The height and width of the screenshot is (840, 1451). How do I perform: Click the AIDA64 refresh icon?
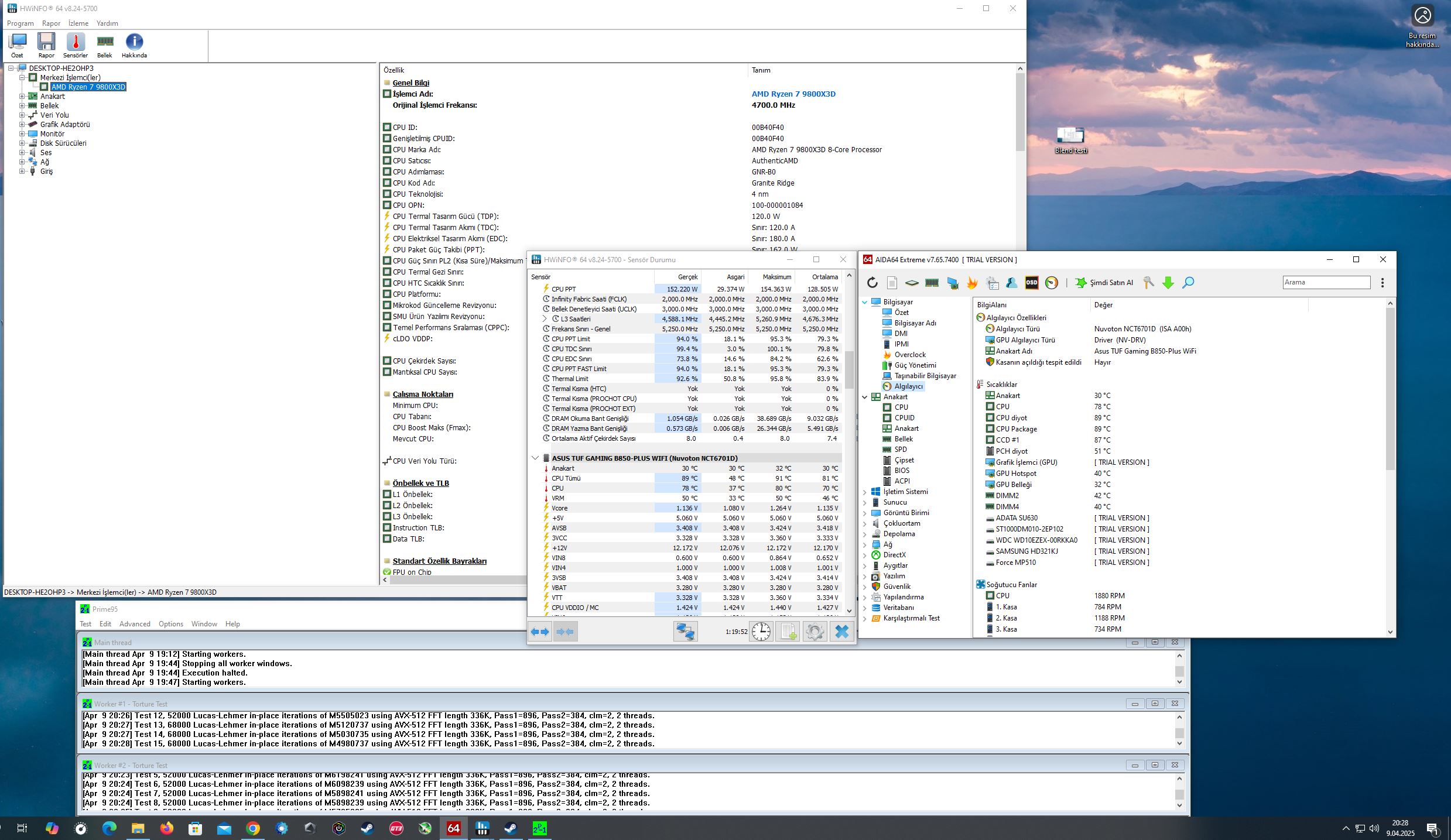[x=872, y=283]
